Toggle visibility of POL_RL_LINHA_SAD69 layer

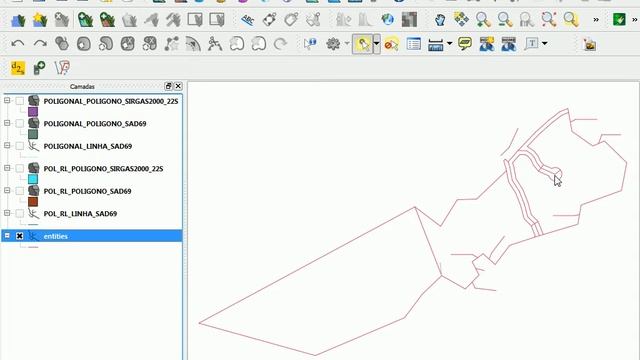click(20, 213)
